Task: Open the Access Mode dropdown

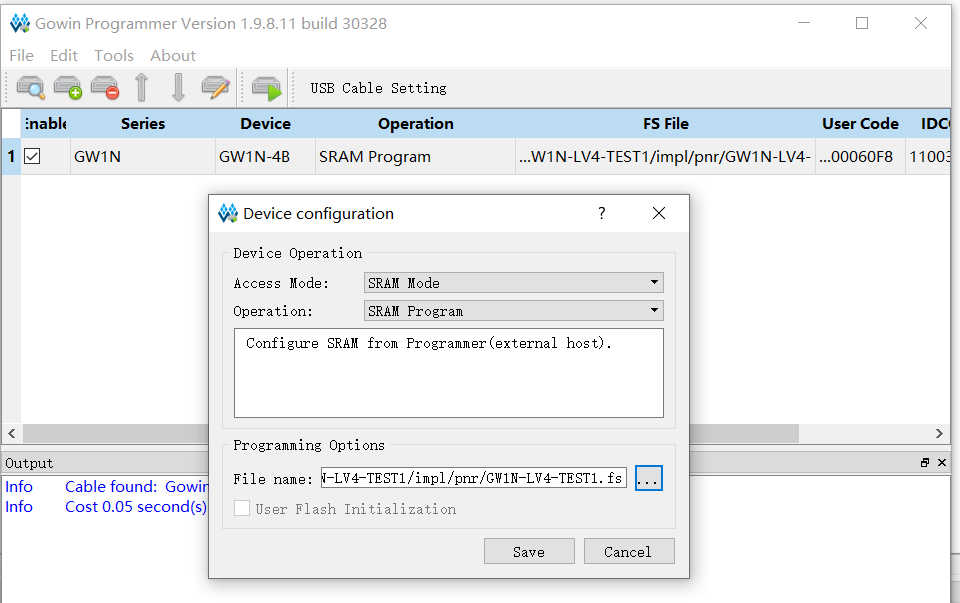Action: 514,283
